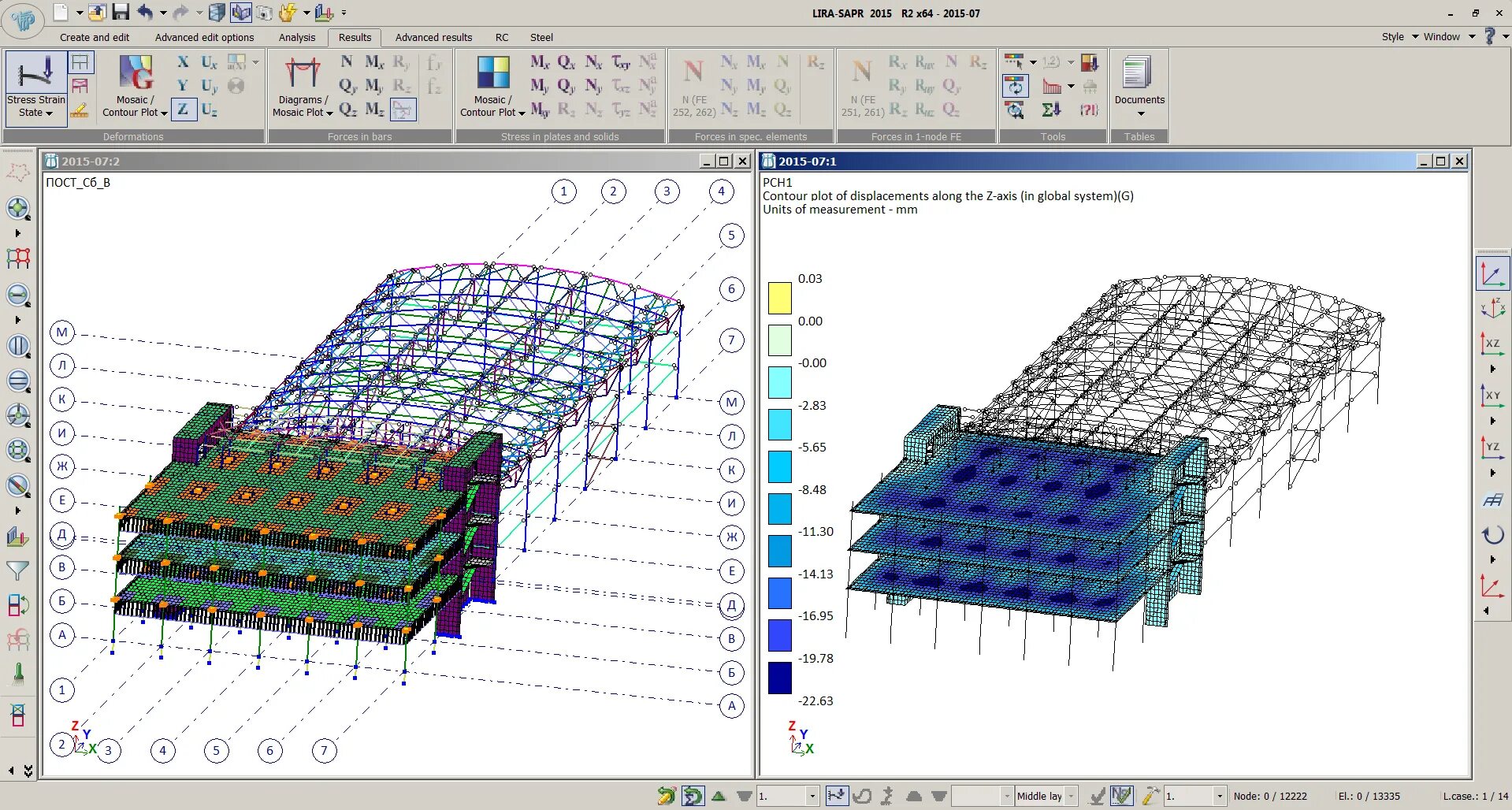The width and height of the screenshot is (1512, 810).
Task: Open the red bar chart dropdown in Tools
Action: tap(1071, 86)
